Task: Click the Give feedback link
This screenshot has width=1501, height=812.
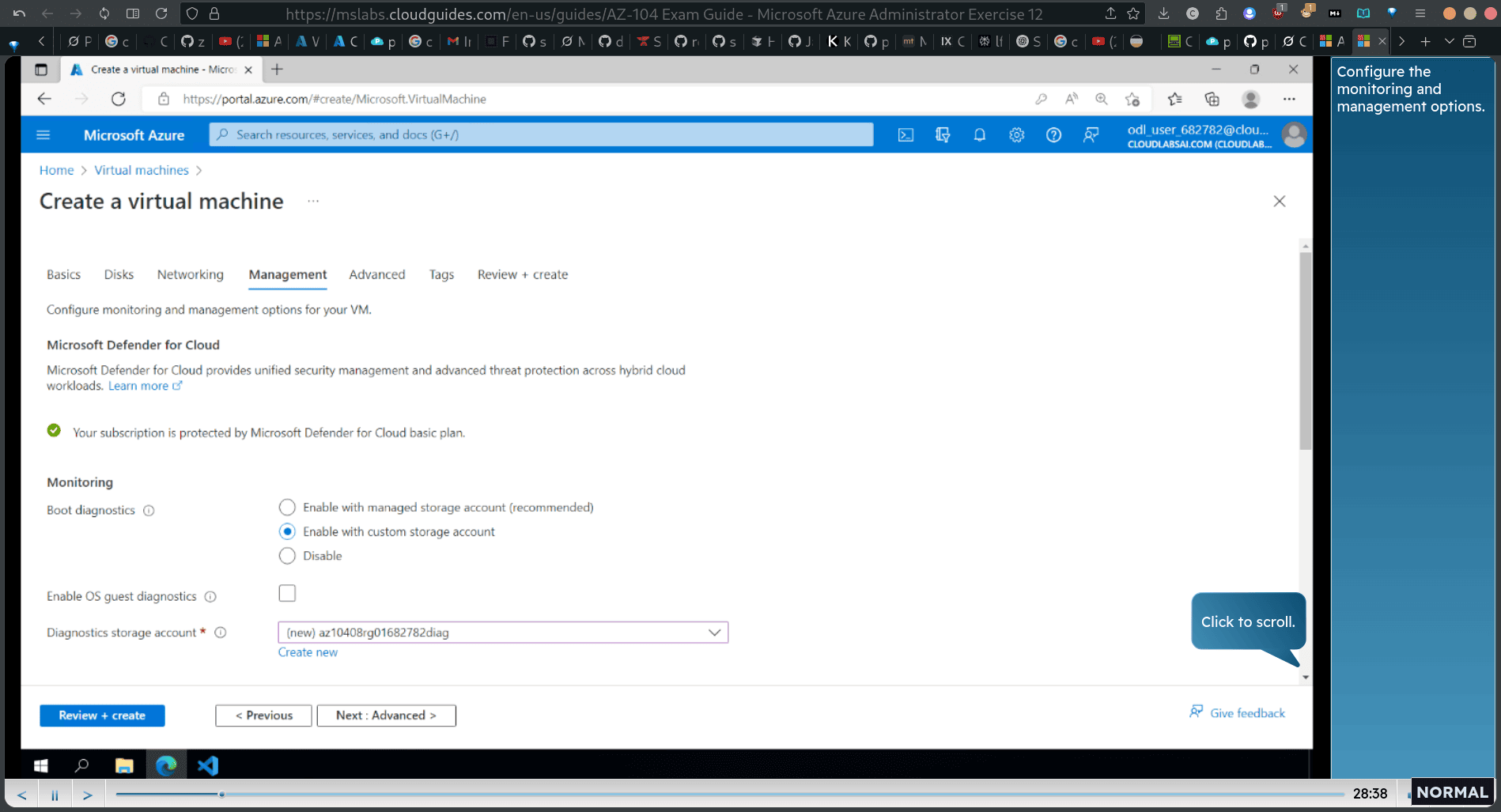Action: coord(1238,713)
